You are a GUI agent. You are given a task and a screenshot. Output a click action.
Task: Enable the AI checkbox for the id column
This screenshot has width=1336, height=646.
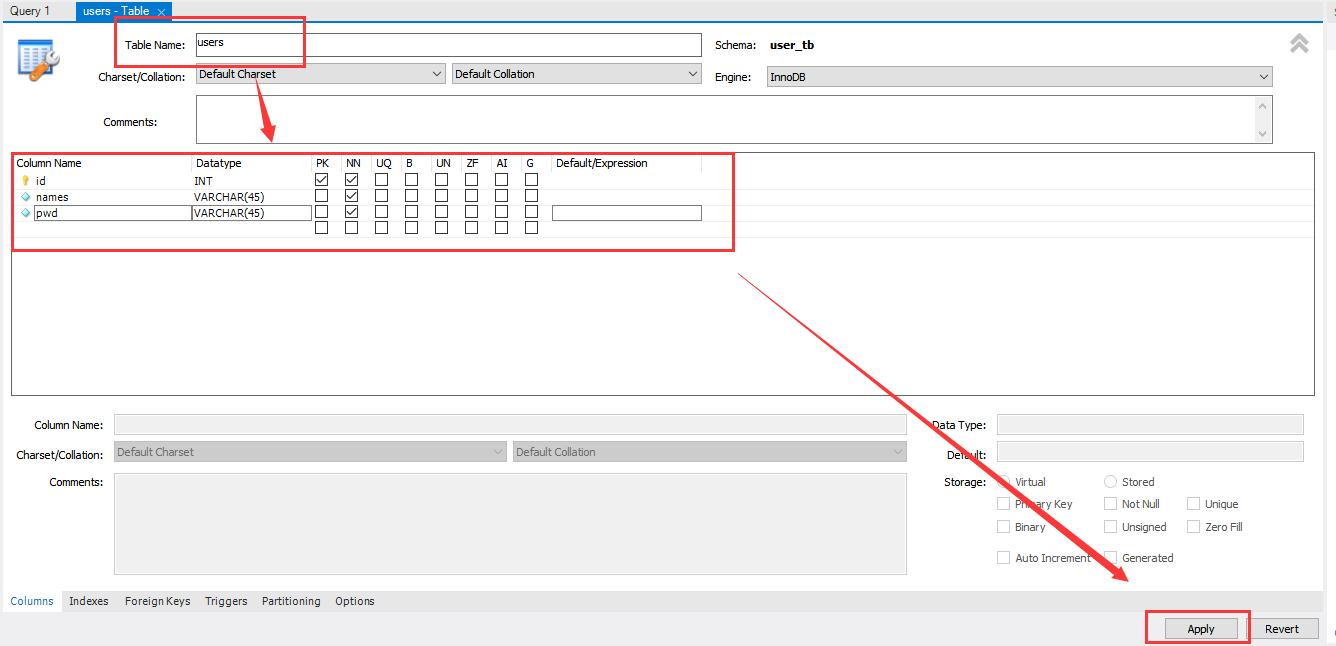click(x=501, y=179)
